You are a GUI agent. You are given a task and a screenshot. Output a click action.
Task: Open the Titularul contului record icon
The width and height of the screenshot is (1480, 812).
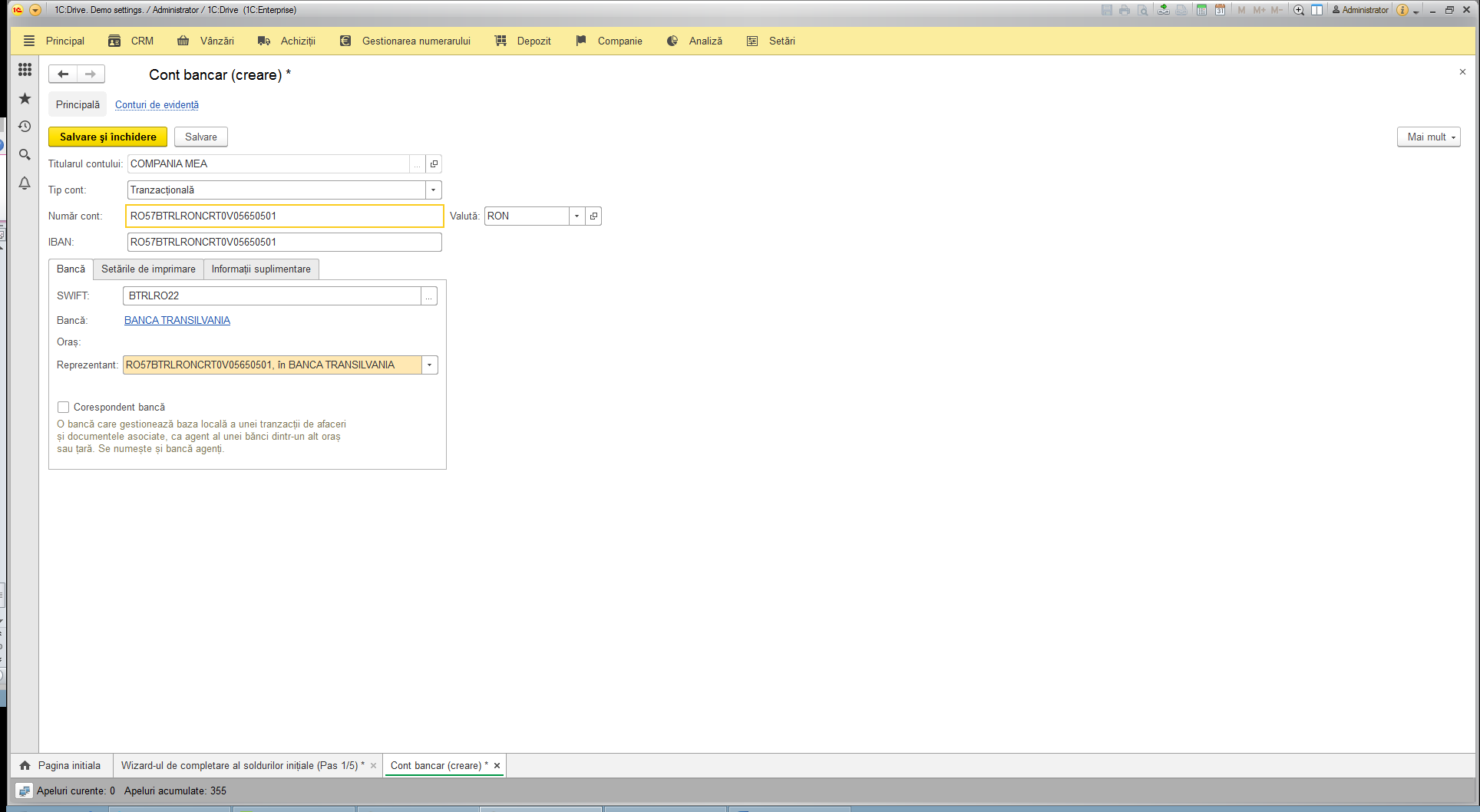click(x=434, y=163)
